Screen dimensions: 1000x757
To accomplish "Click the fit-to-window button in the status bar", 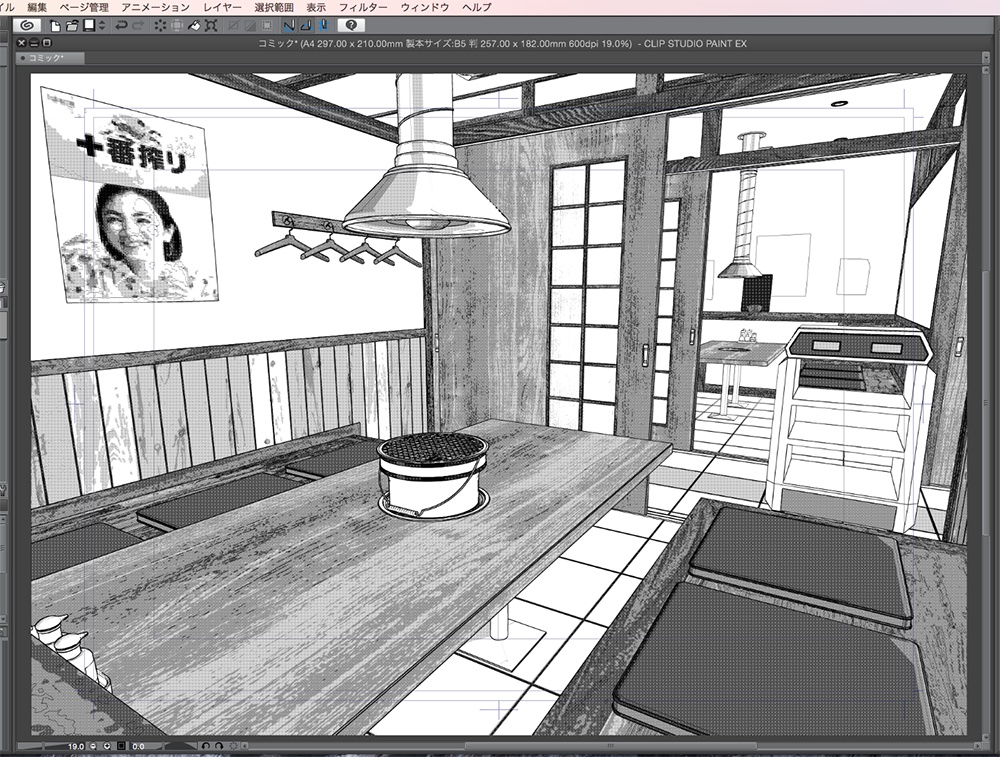I will coord(122,746).
